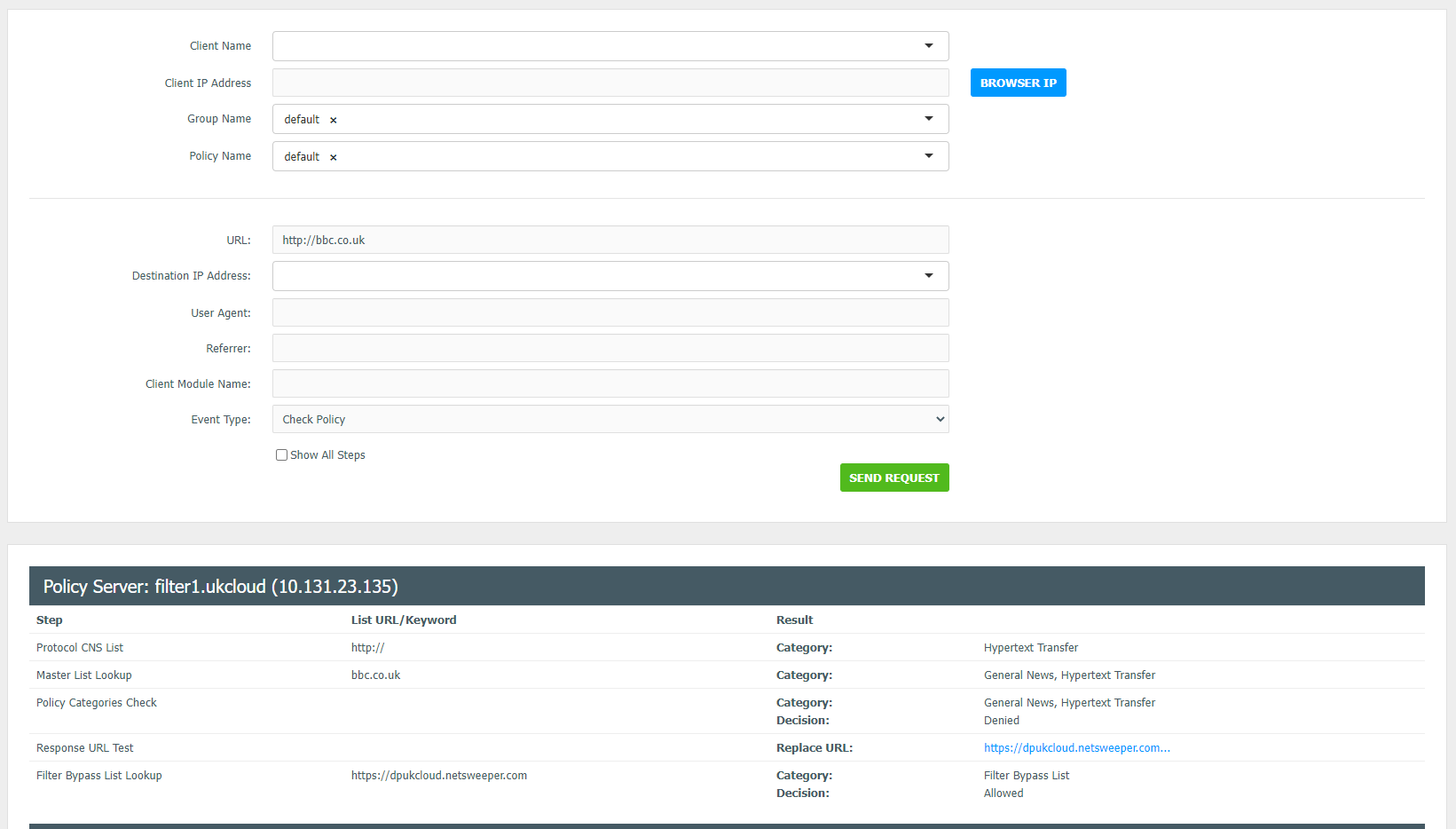The image size is (1456, 829).
Task: Click the 'Hypertext Transfer' value in Protocol row
Action: 1031,648
